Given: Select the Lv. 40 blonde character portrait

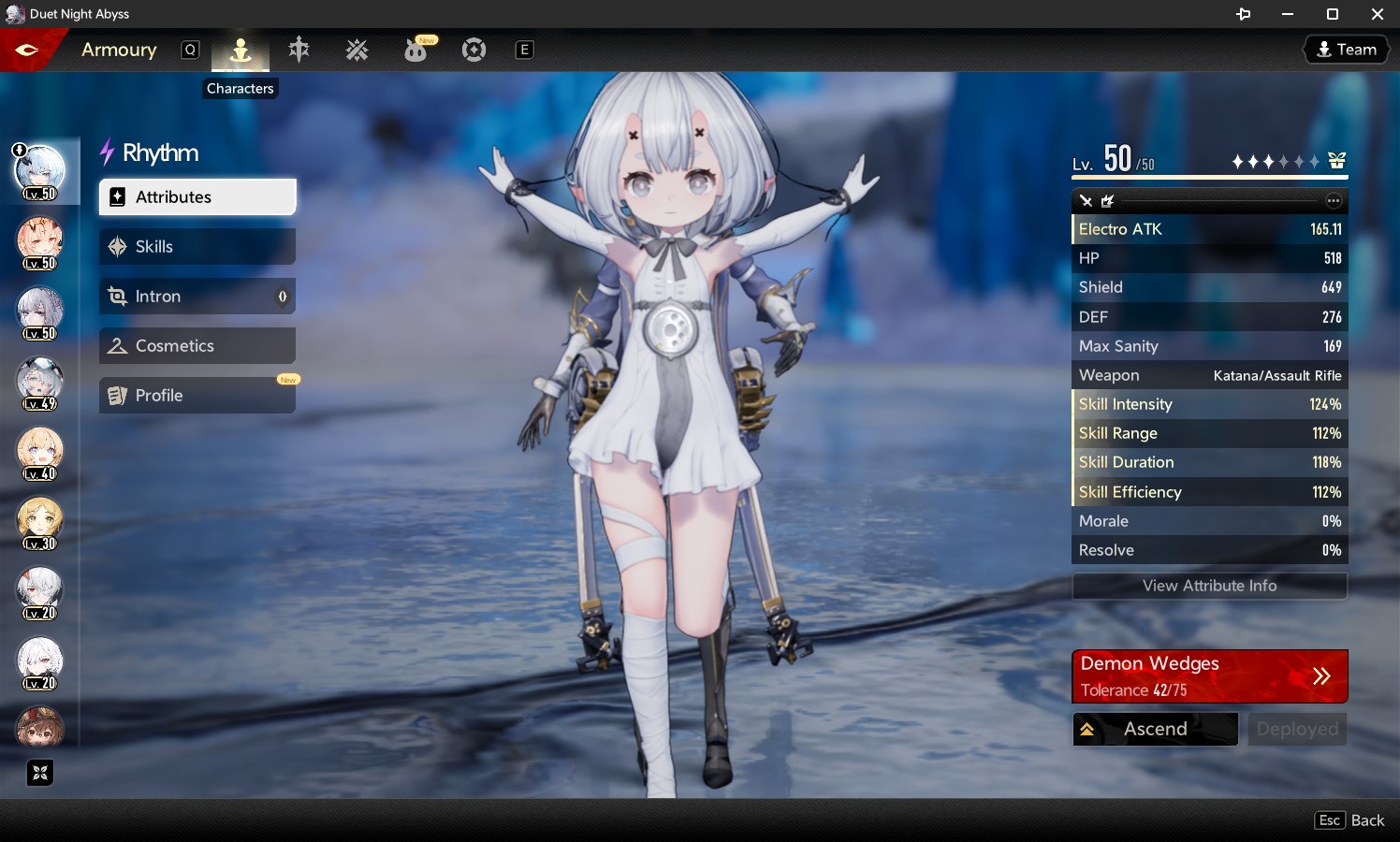Looking at the screenshot, I should (40, 453).
